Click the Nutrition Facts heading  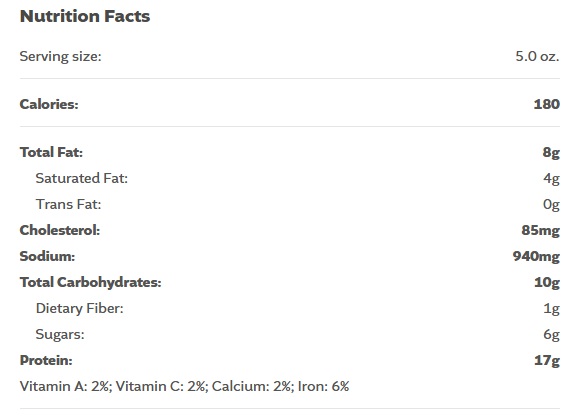point(85,16)
